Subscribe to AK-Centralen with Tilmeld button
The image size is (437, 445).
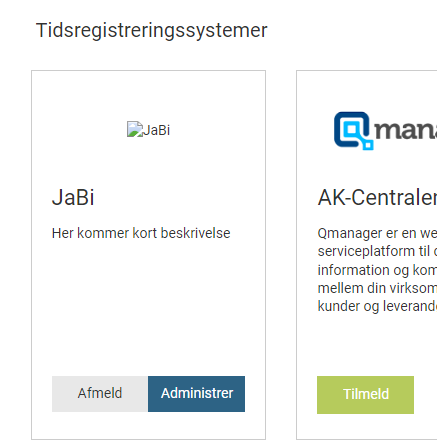(x=365, y=395)
